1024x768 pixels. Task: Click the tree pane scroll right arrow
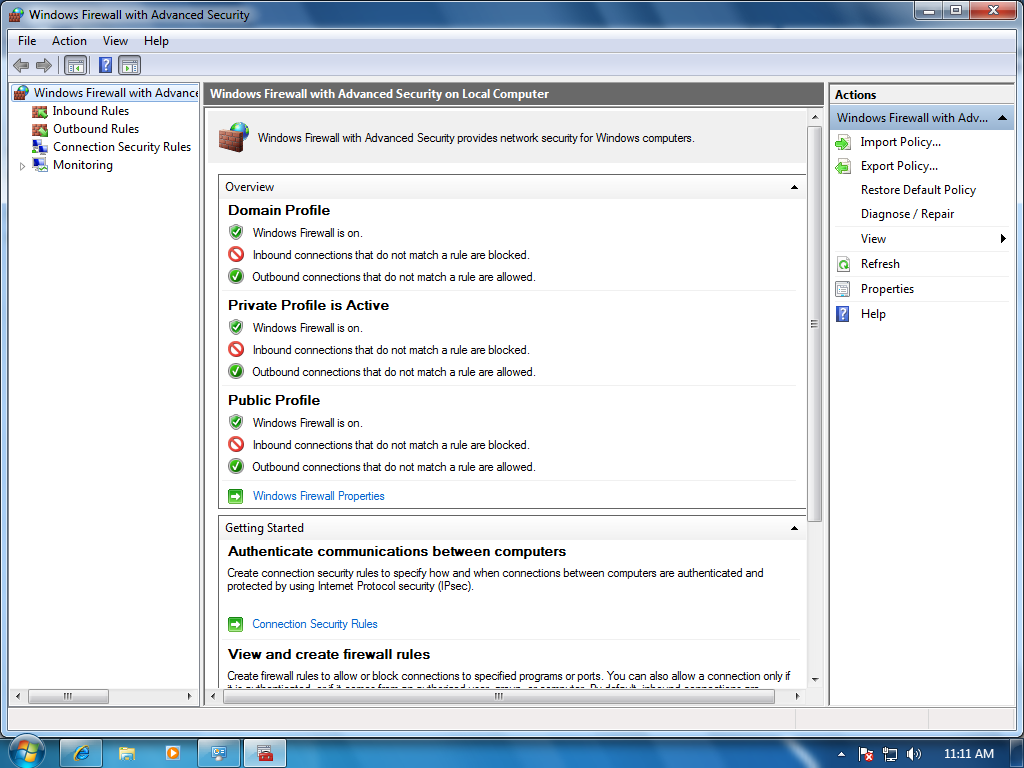[x=189, y=697]
